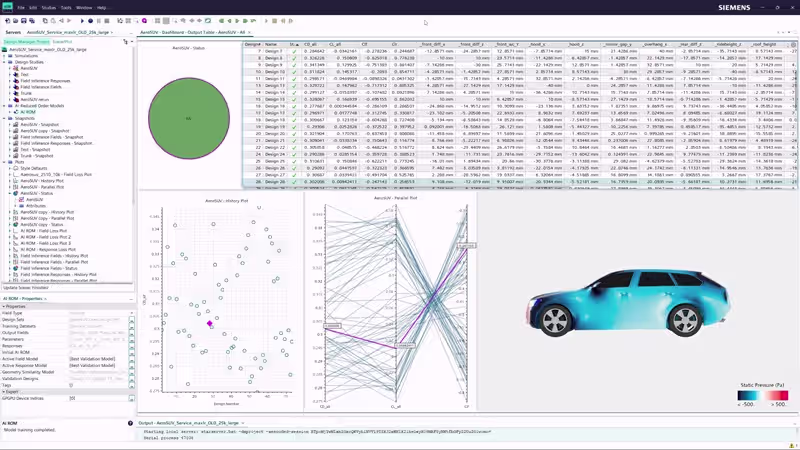Open the File menu
800x450 pixels.
point(21,8)
